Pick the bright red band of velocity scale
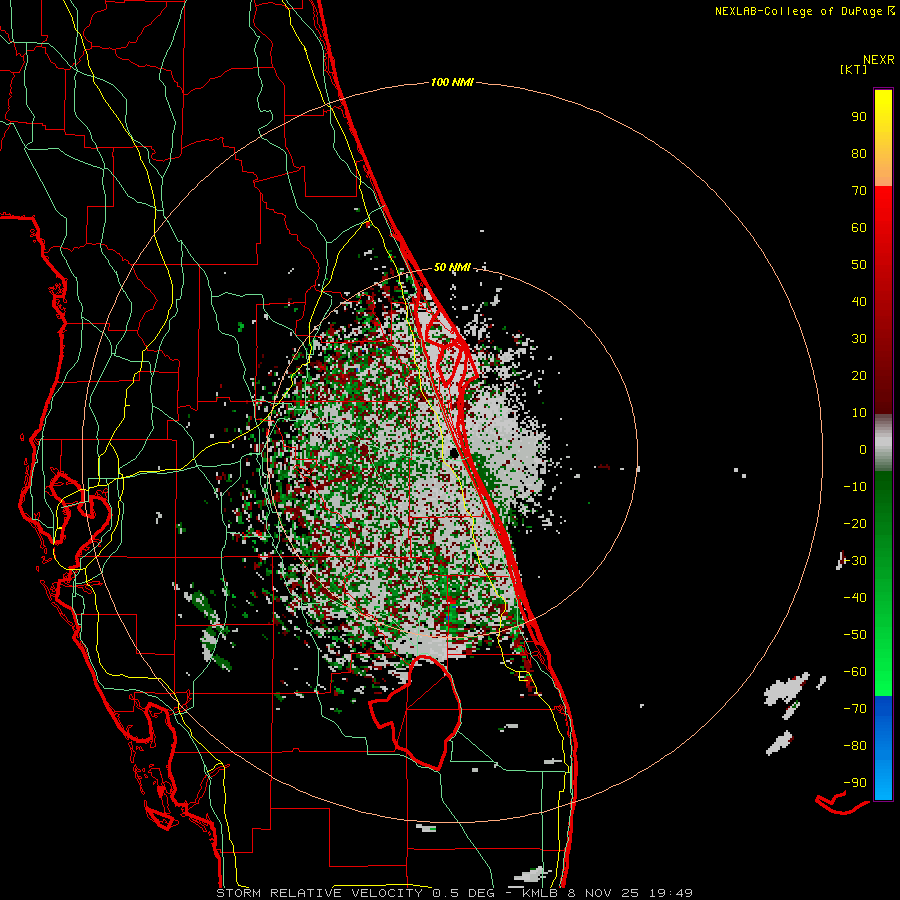Viewport: 900px width, 900px height. tap(883, 300)
